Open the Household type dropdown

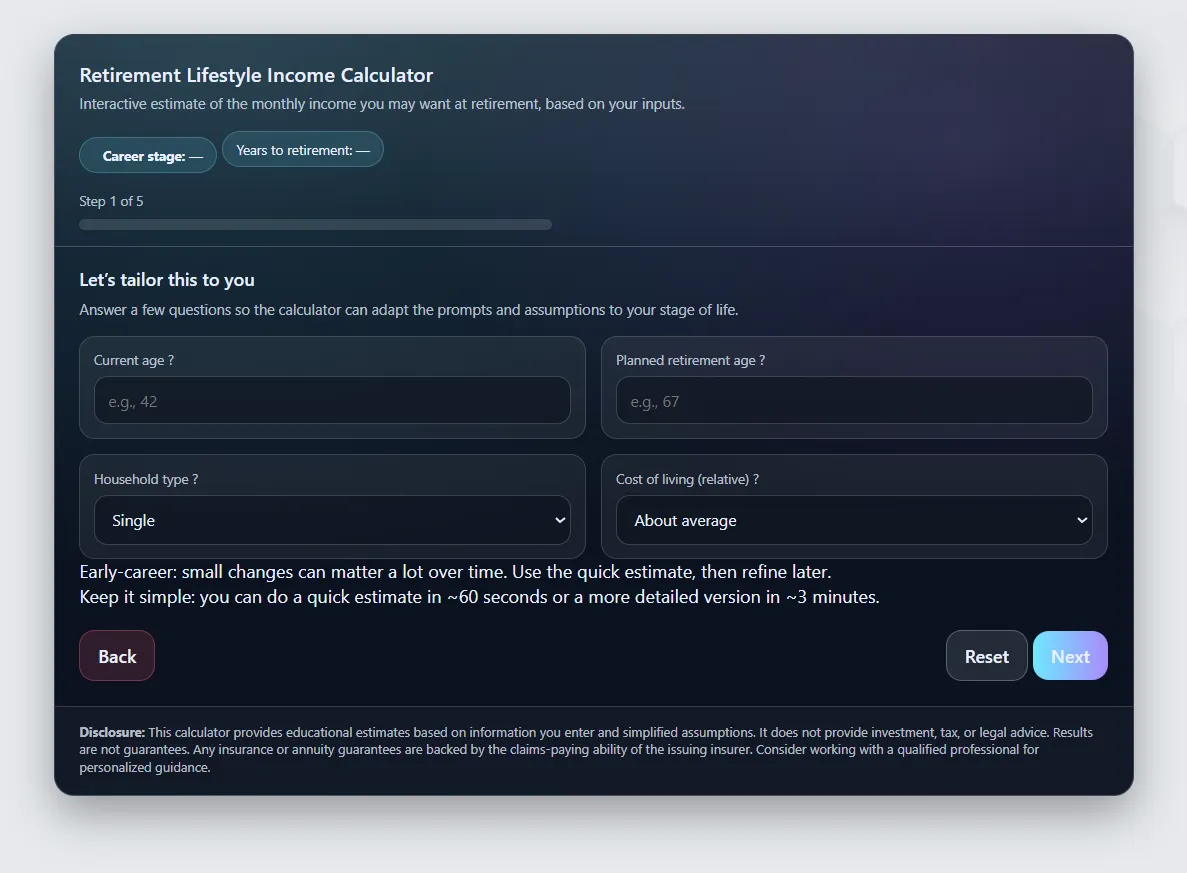(332, 520)
